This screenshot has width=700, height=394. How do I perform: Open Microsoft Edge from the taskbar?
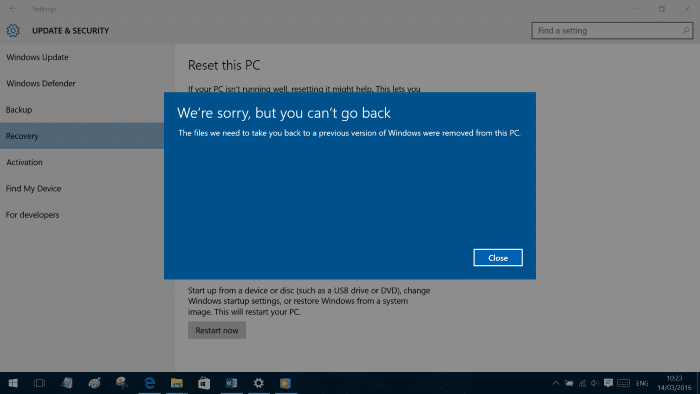tap(150, 383)
